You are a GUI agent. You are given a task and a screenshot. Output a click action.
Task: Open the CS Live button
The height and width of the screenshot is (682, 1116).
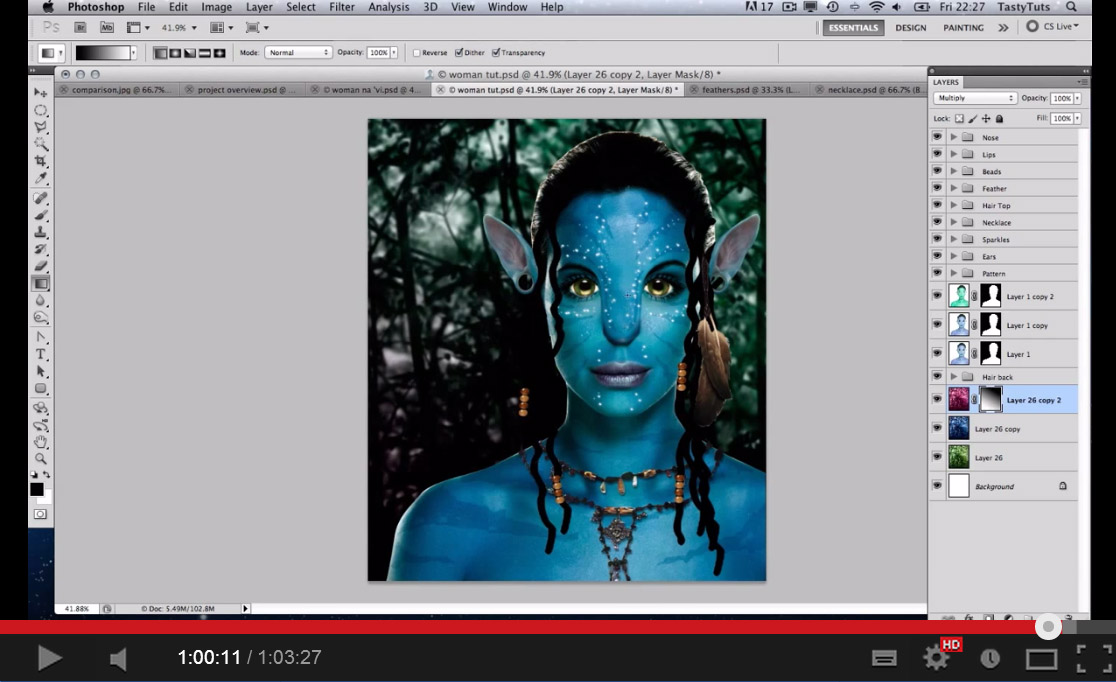[1053, 26]
